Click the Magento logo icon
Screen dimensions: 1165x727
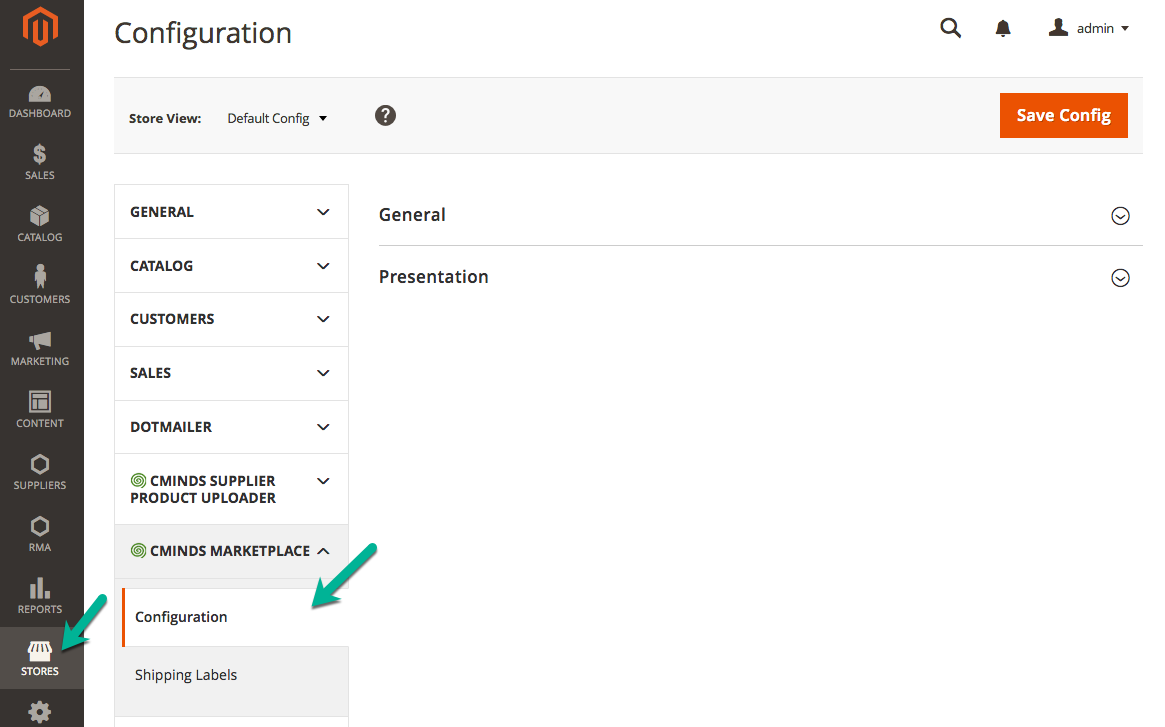coord(40,30)
